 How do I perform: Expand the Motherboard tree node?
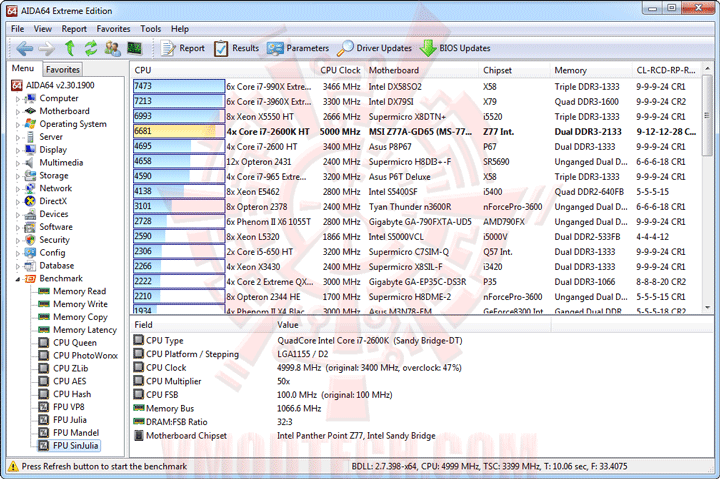pyautogui.click(x=17, y=112)
